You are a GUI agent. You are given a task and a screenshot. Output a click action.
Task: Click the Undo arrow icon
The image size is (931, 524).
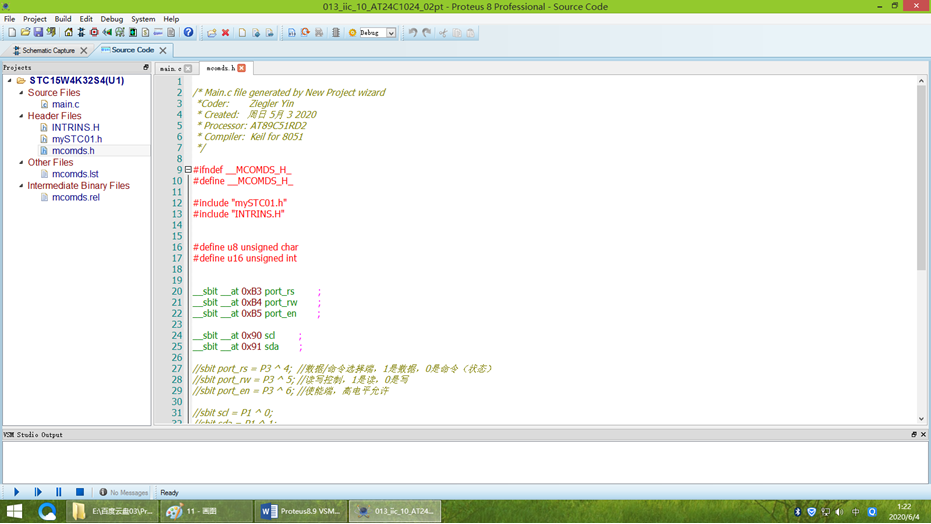click(x=413, y=33)
